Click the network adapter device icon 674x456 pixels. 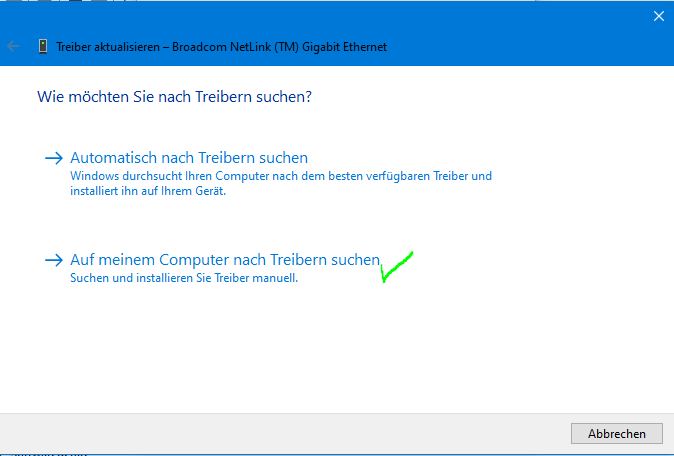43,46
